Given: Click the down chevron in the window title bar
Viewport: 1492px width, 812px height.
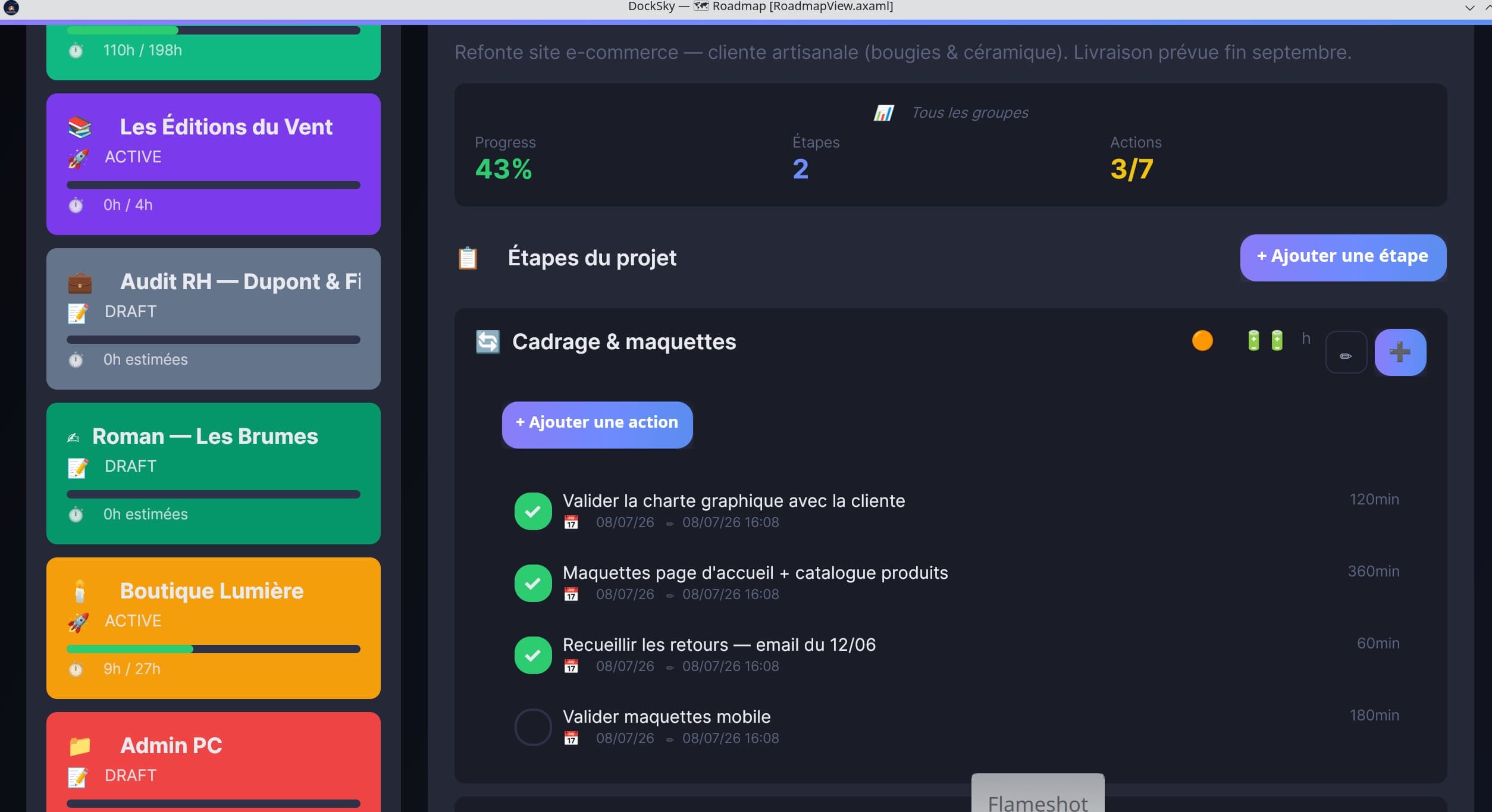Looking at the screenshot, I should 1470,8.
